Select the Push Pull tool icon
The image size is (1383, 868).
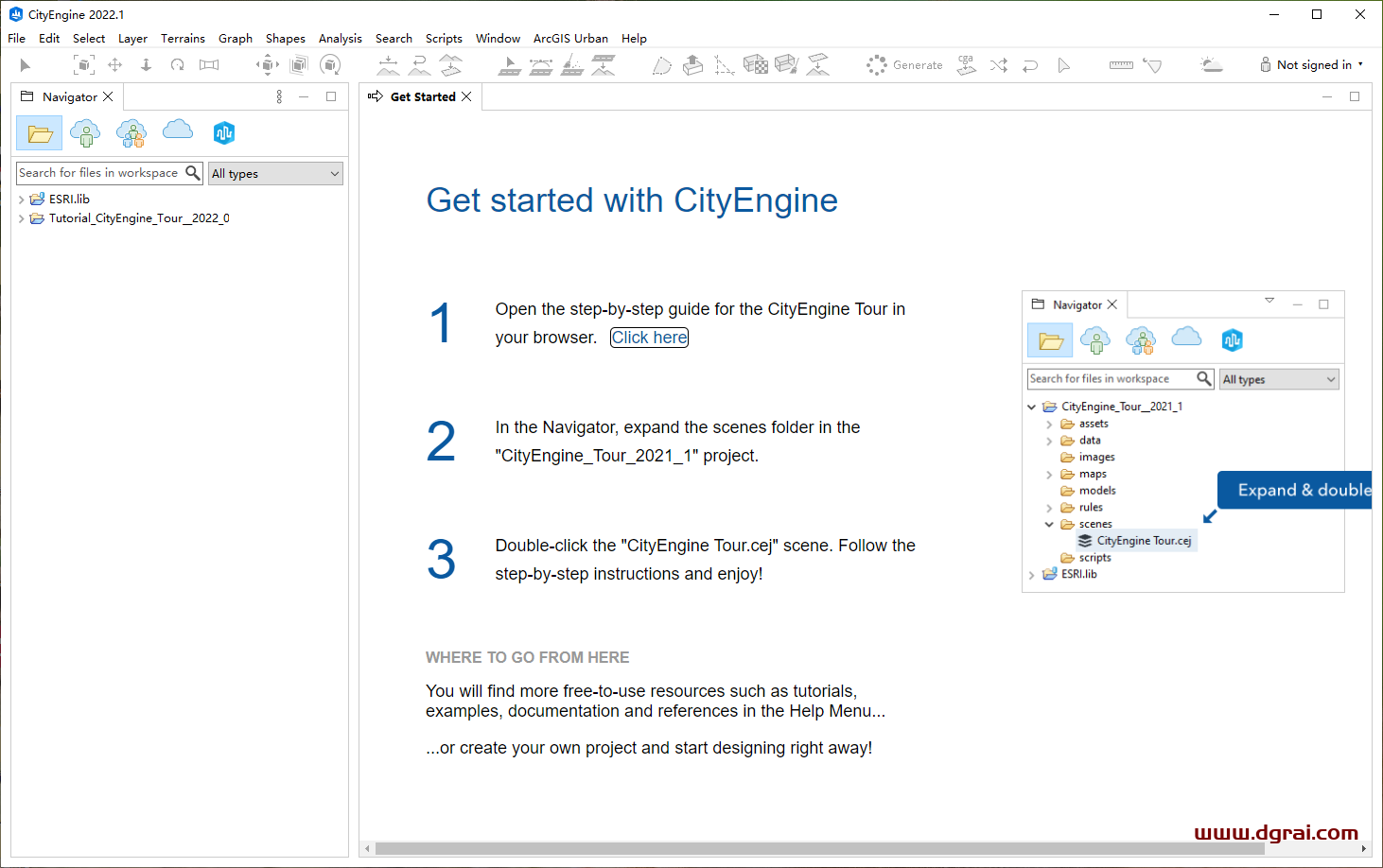point(693,65)
